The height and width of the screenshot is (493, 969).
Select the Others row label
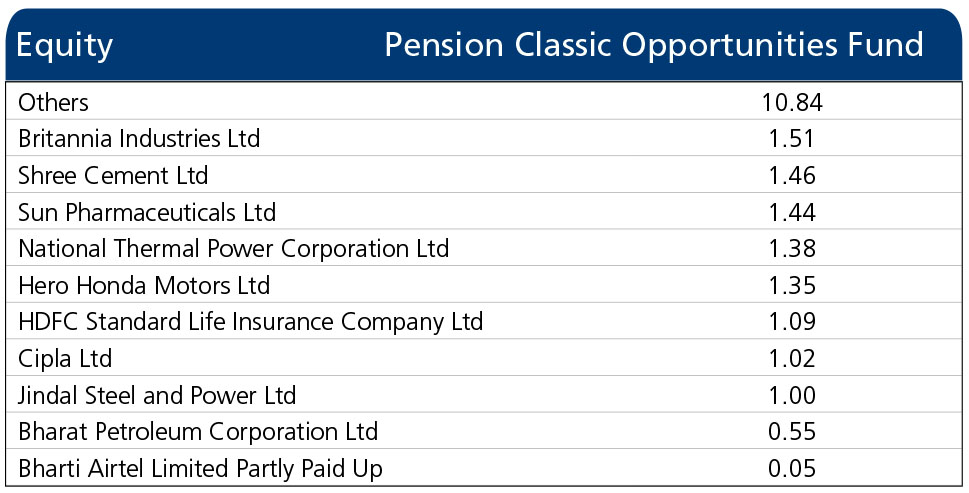53,102
